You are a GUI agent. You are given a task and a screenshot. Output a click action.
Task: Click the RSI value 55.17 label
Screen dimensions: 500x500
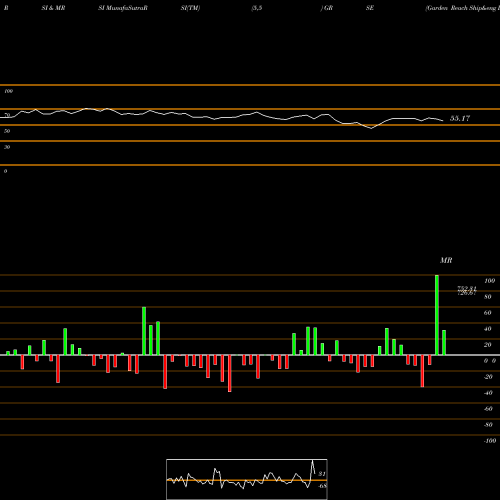[460, 118]
